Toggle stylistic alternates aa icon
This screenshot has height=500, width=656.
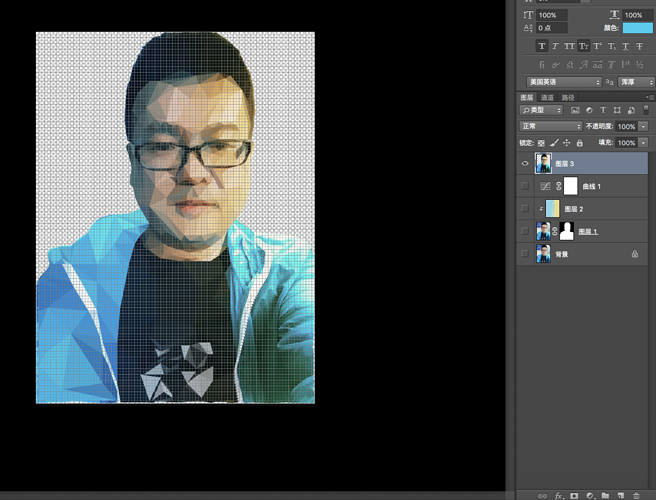(597, 64)
